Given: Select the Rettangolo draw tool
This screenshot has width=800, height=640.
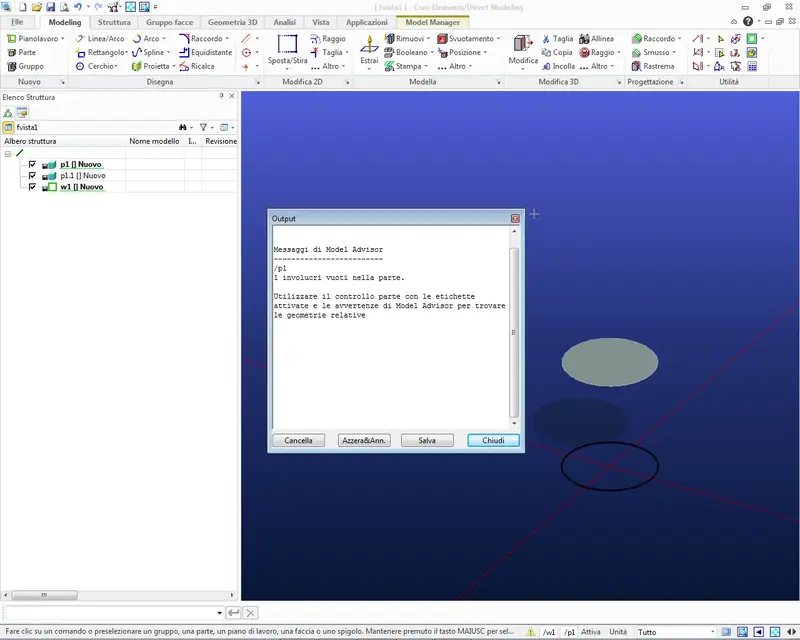Looking at the screenshot, I should [x=101, y=52].
